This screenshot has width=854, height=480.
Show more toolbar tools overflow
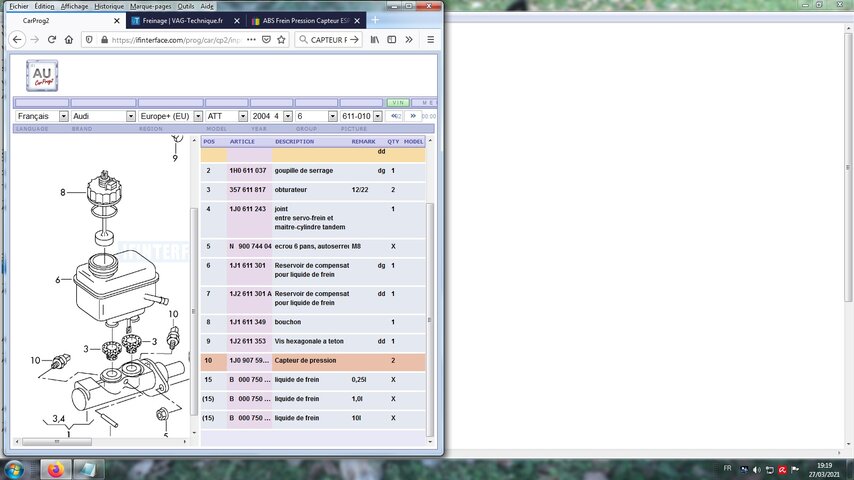(408, 40)
